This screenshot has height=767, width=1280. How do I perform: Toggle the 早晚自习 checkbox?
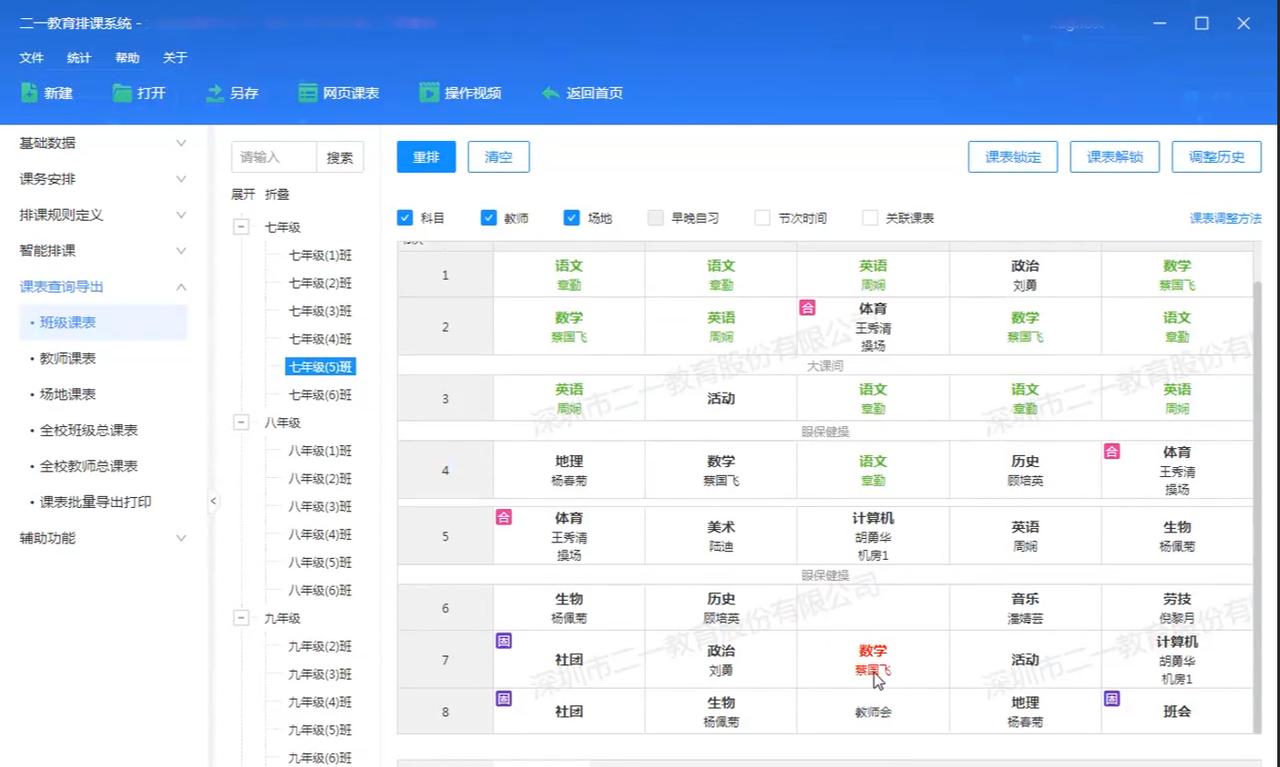coord(656,217)
